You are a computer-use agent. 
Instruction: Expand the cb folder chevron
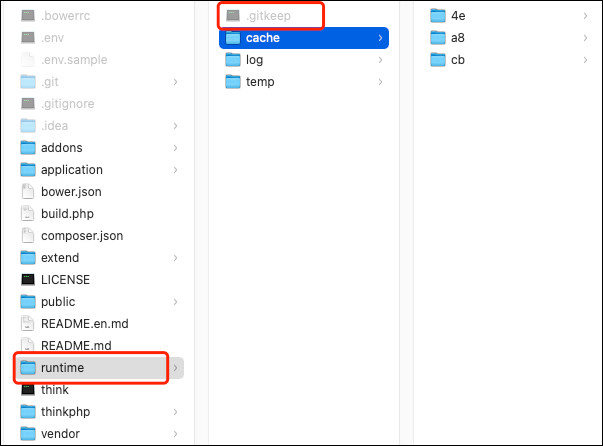585,60
